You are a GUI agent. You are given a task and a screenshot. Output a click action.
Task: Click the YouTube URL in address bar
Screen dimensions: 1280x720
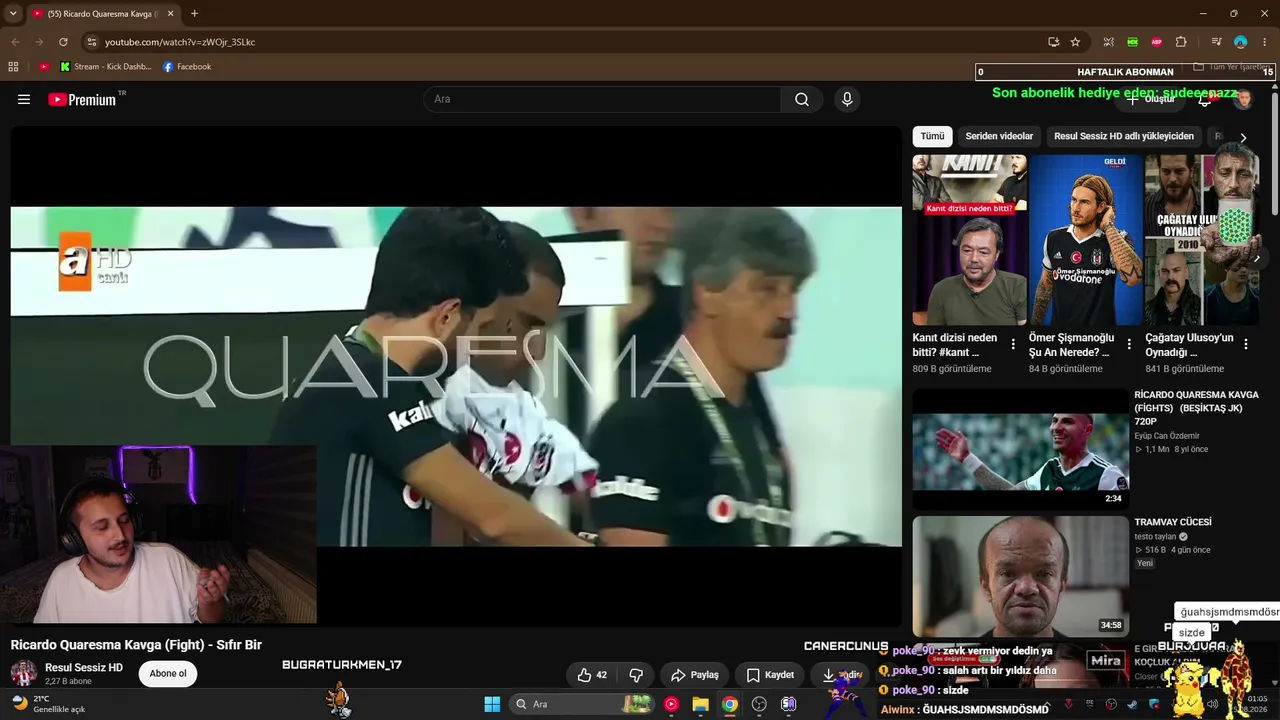click(x=180, y=42)
